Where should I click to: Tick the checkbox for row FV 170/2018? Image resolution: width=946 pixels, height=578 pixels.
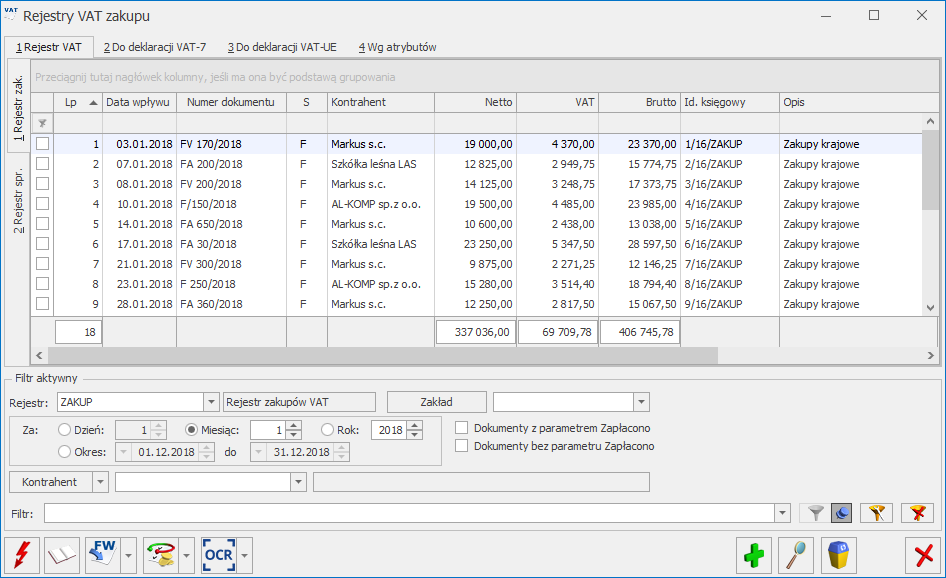pos(42,144)
